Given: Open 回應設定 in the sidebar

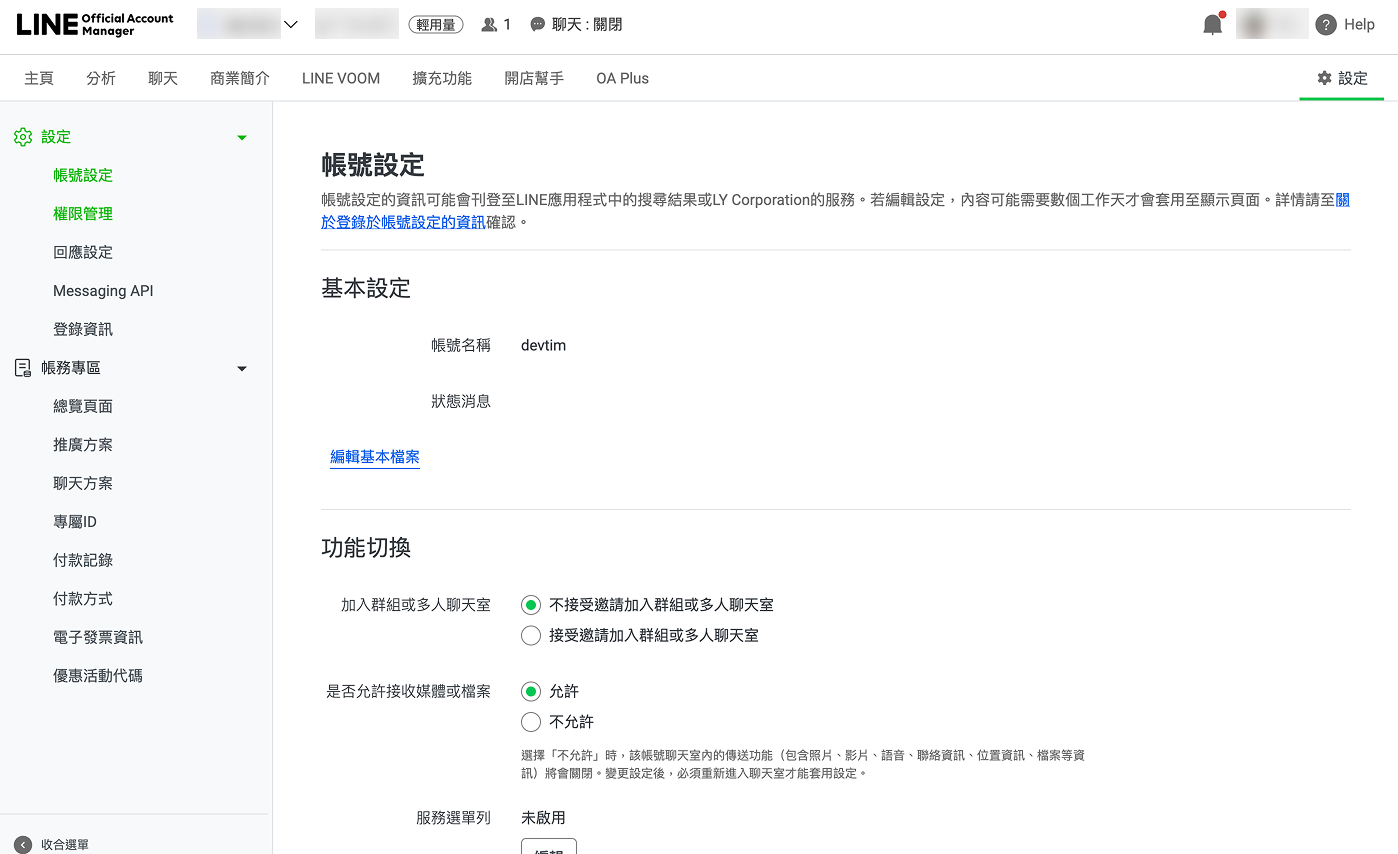Looking at the screenshot, I should tap(83, 252).
